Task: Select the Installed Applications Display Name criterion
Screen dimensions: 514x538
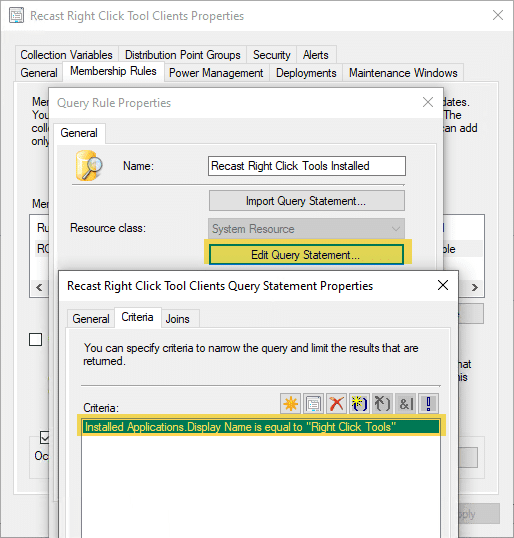Action: 261,427
